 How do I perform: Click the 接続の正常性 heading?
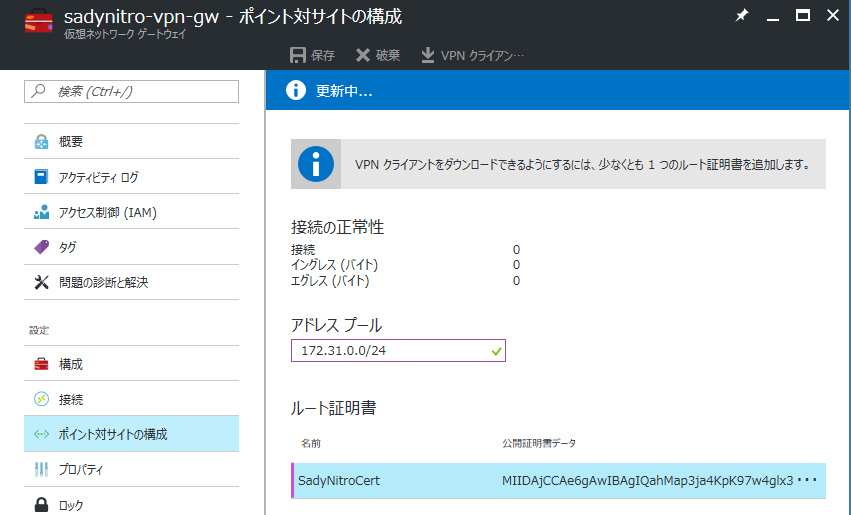pos(338,227)
